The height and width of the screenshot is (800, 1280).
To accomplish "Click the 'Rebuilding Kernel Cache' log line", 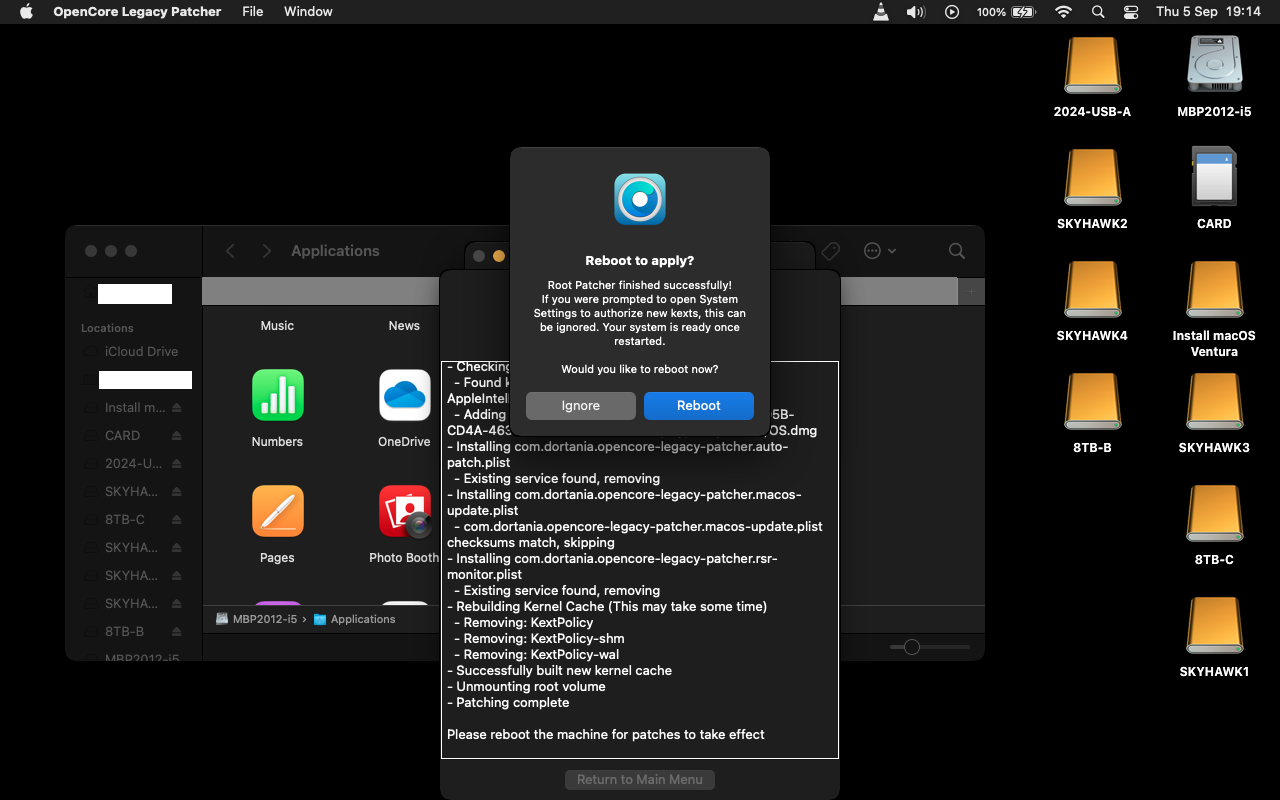I will click(x=607, y=607).
